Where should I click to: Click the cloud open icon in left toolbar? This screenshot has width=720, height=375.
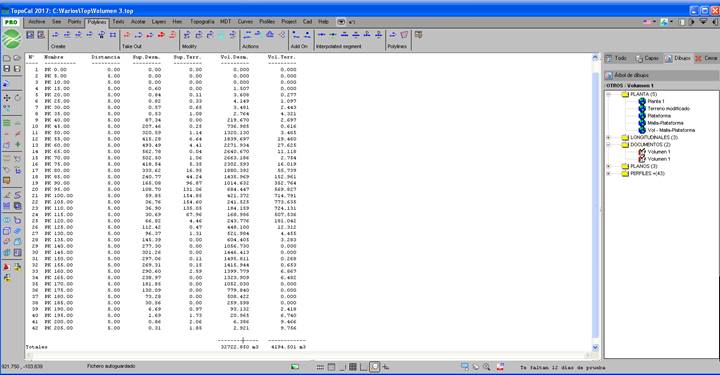17,59
